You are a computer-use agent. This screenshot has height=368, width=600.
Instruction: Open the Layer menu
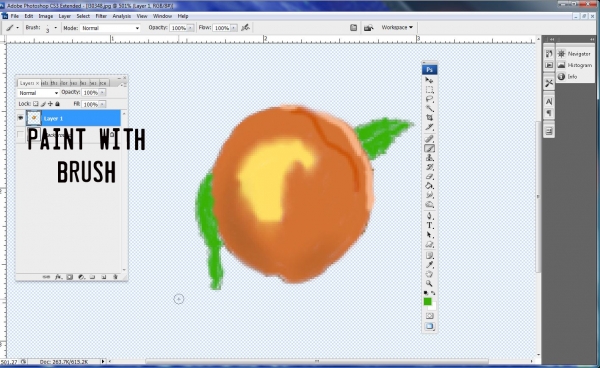coord(64,16)
